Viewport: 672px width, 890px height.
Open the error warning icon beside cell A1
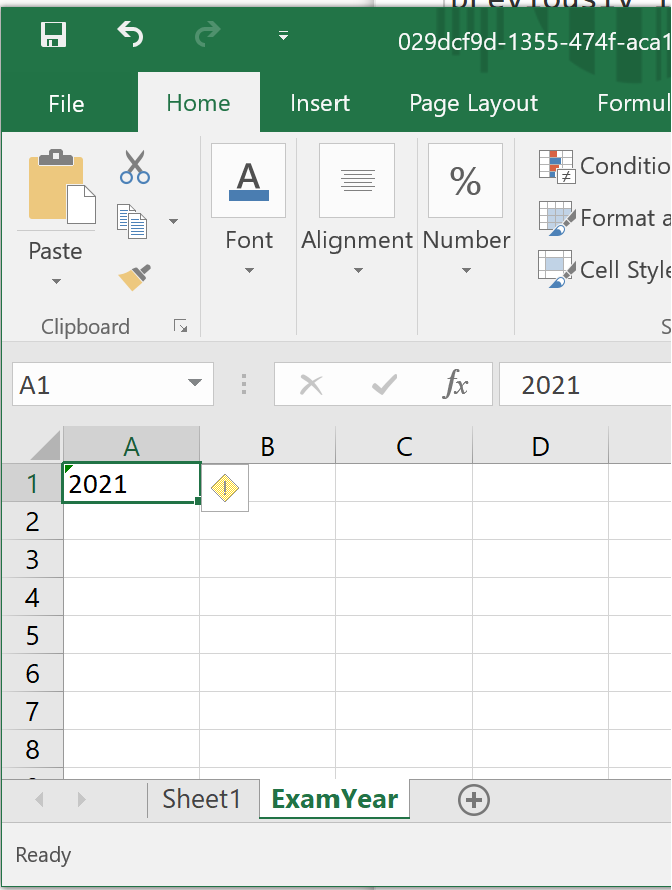(x=226, y=489)
